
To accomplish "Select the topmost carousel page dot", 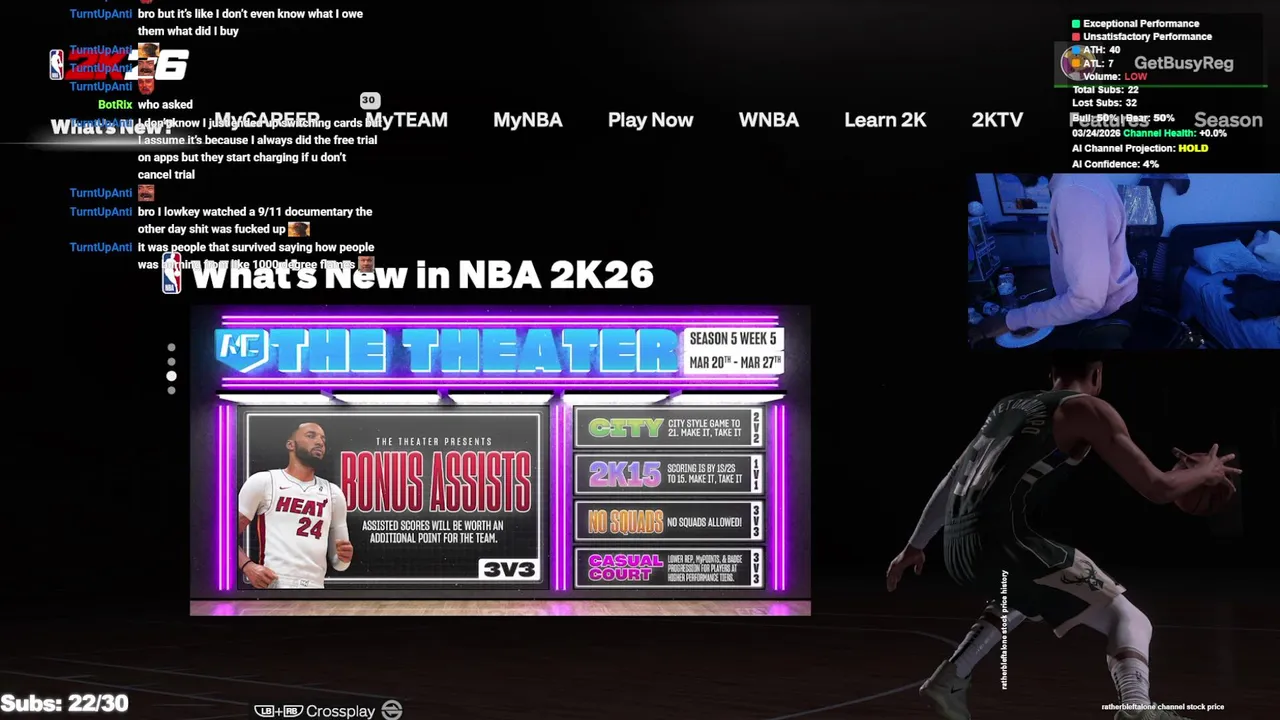I will 171,348.
